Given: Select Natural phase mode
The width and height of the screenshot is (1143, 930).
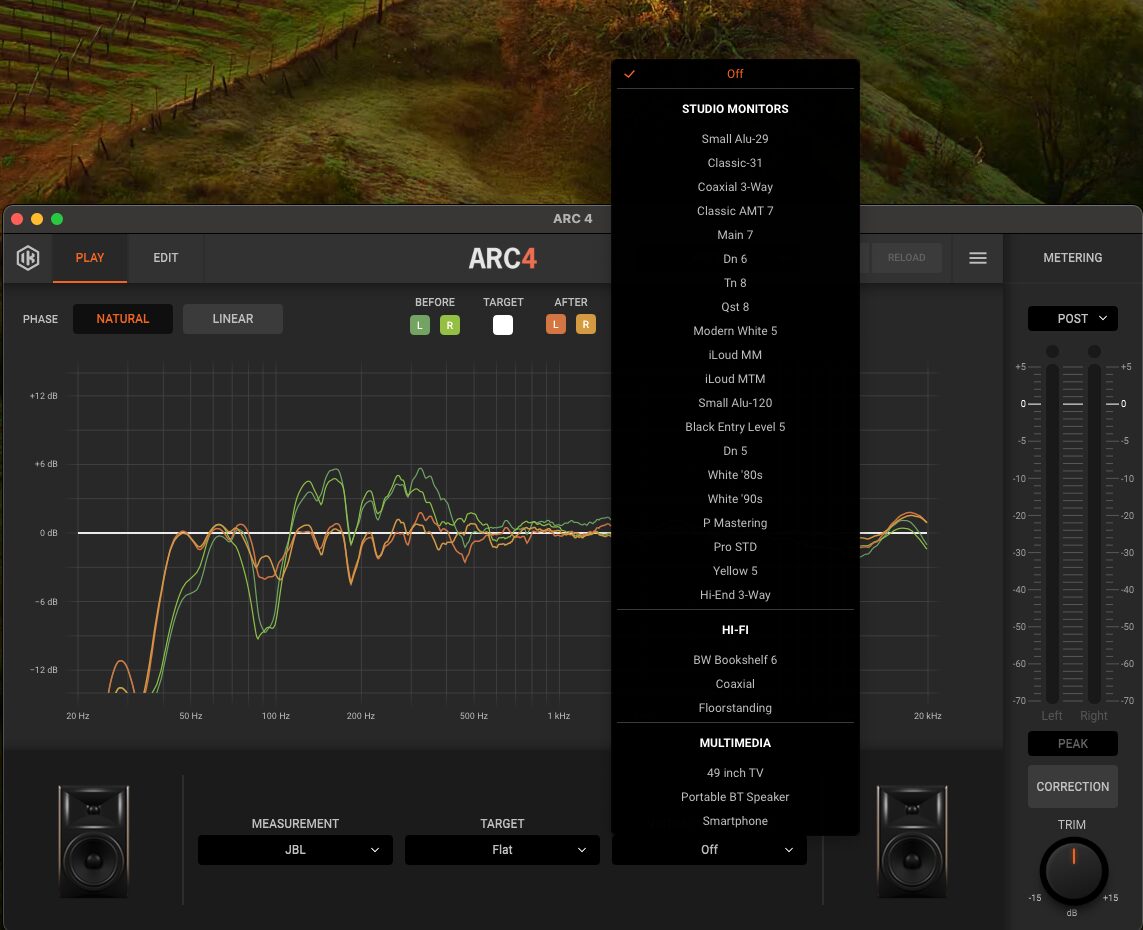Looking at the screenshot, I should tap(122, 319).
